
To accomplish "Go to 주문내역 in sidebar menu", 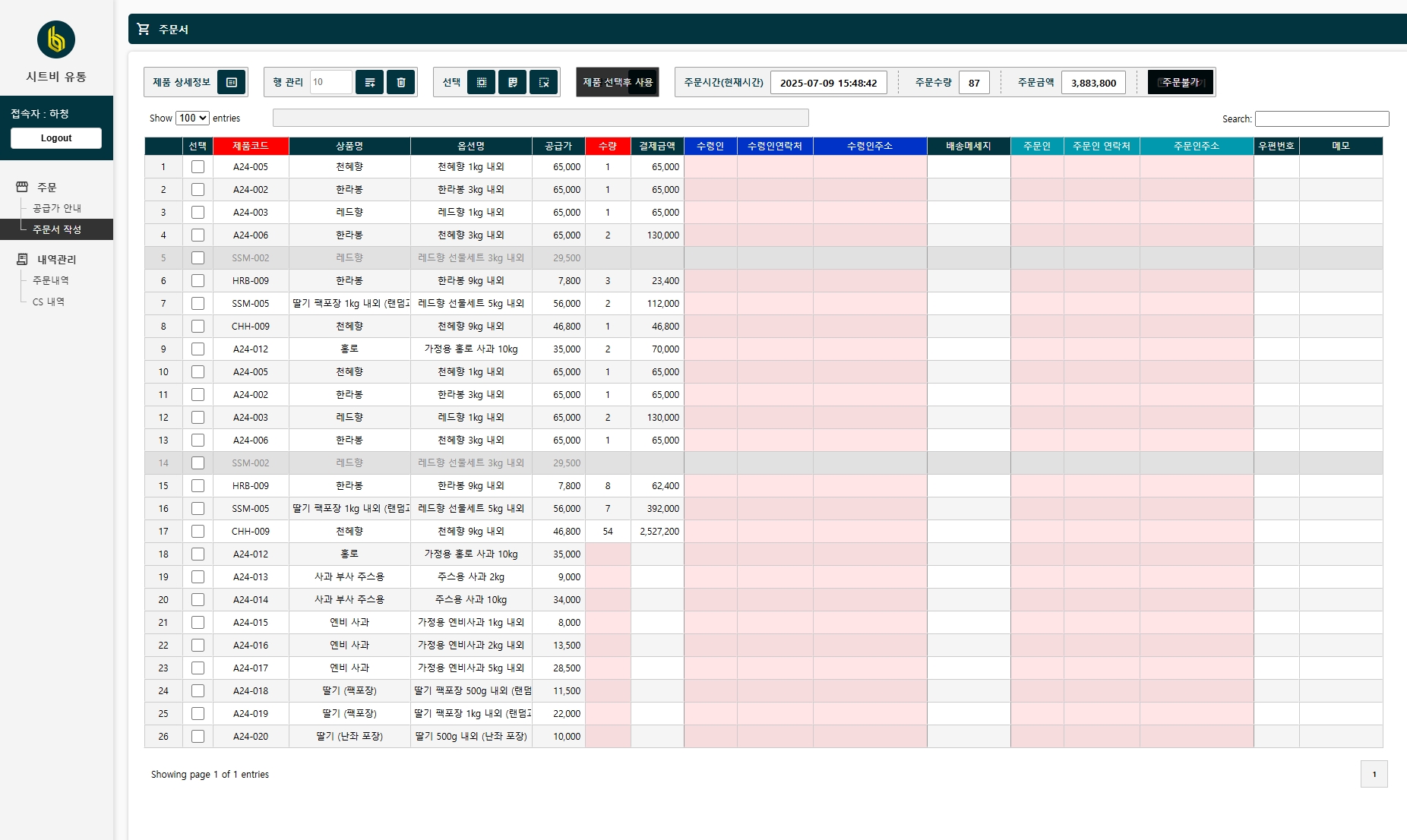I will [50, 280].
